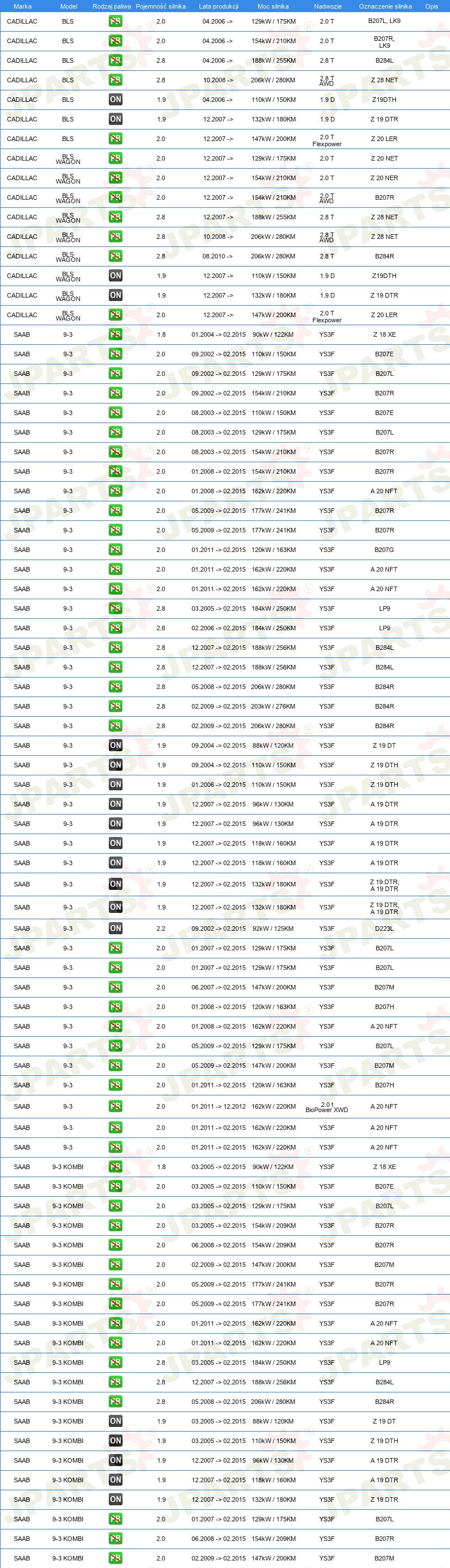Click the Marka column header
Screen dimensions: 450x1568
[22, 6]
